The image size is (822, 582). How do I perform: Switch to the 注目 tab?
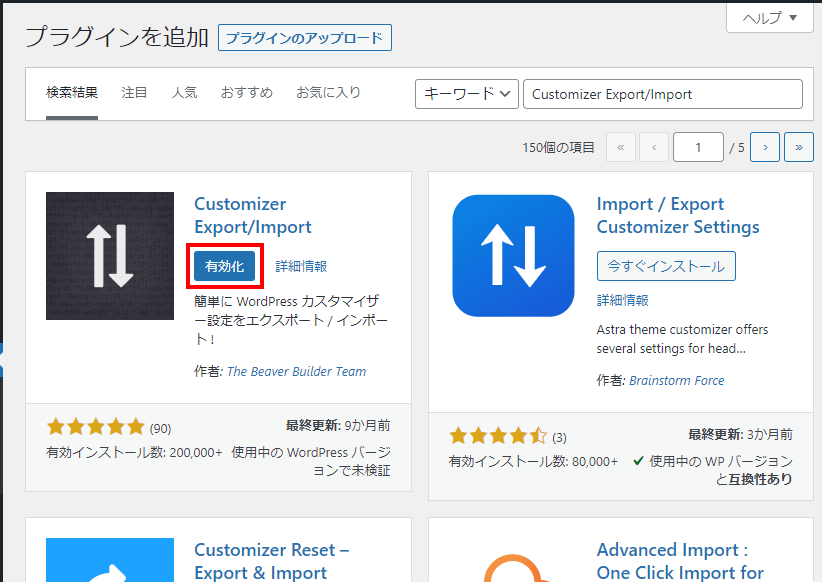134,93
